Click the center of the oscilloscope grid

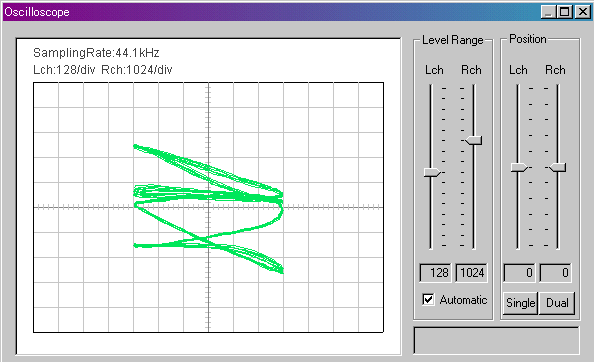tap(208, 207)
